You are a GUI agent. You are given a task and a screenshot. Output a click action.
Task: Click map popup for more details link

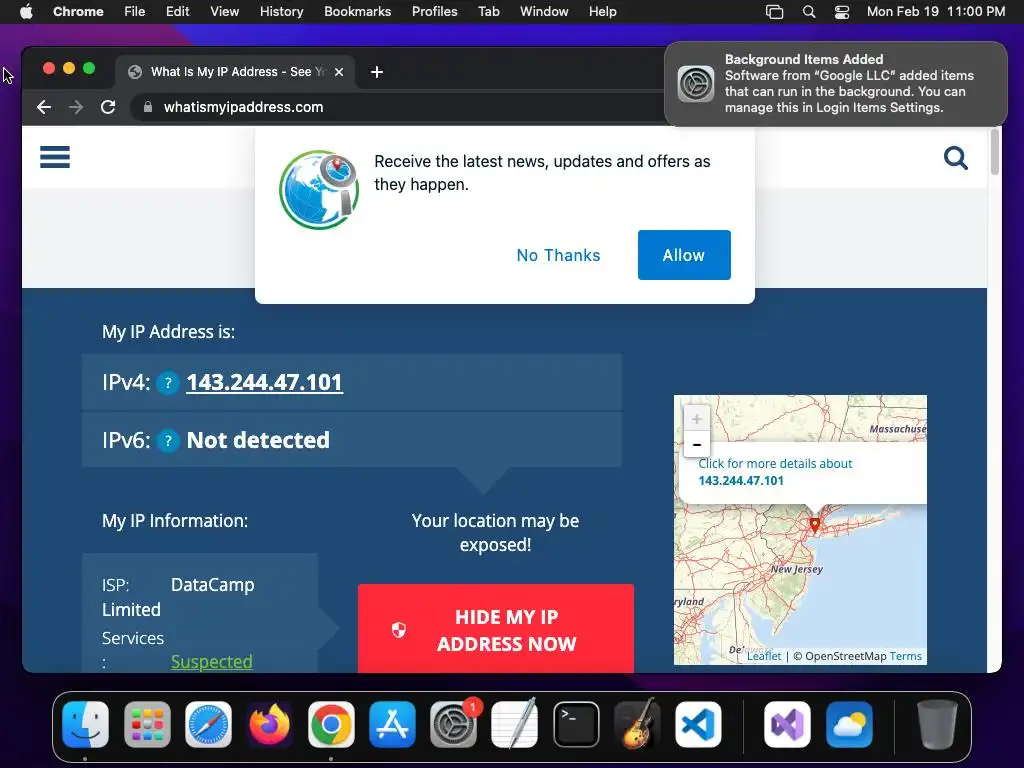[x=775, y=472]
